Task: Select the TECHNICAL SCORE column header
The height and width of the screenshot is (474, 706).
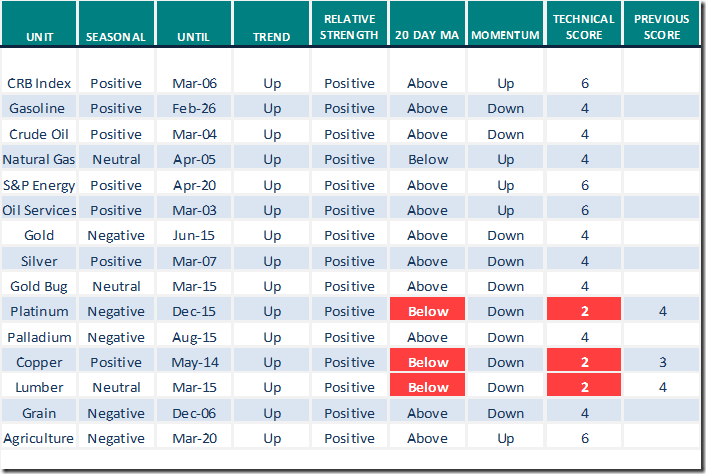Action: click(x=584, y=28)
